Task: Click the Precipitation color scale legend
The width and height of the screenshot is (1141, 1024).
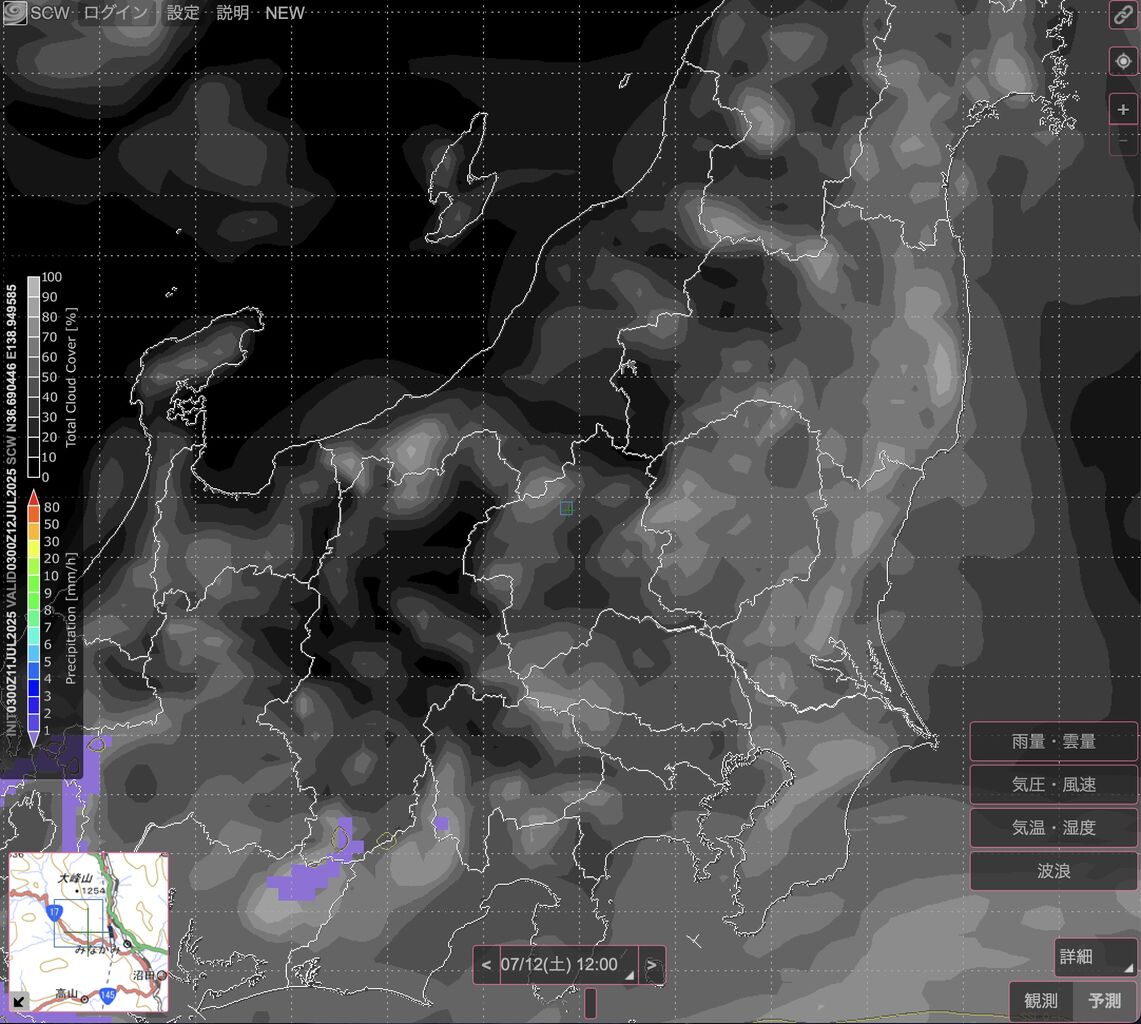Action: (33, 619)
